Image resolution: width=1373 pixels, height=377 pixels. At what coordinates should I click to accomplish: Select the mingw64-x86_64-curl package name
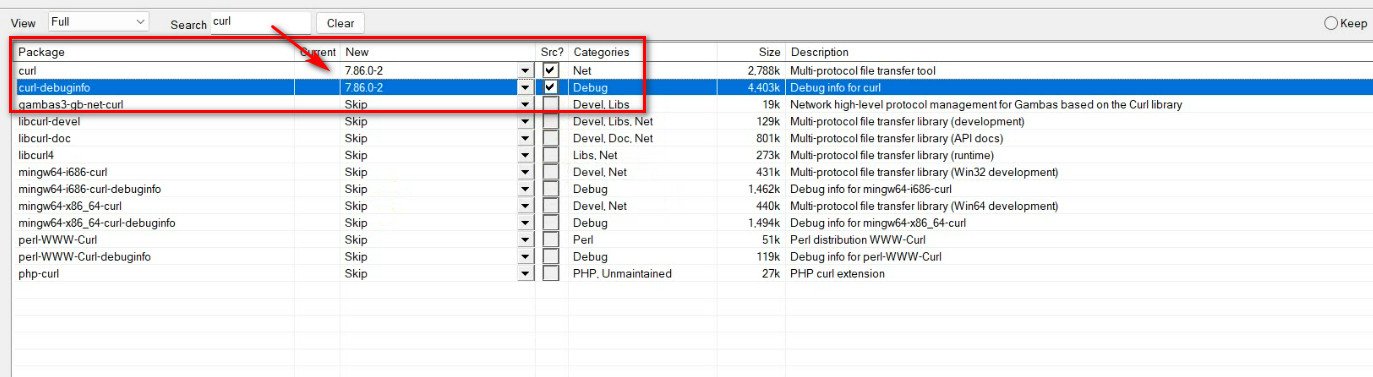70,207
